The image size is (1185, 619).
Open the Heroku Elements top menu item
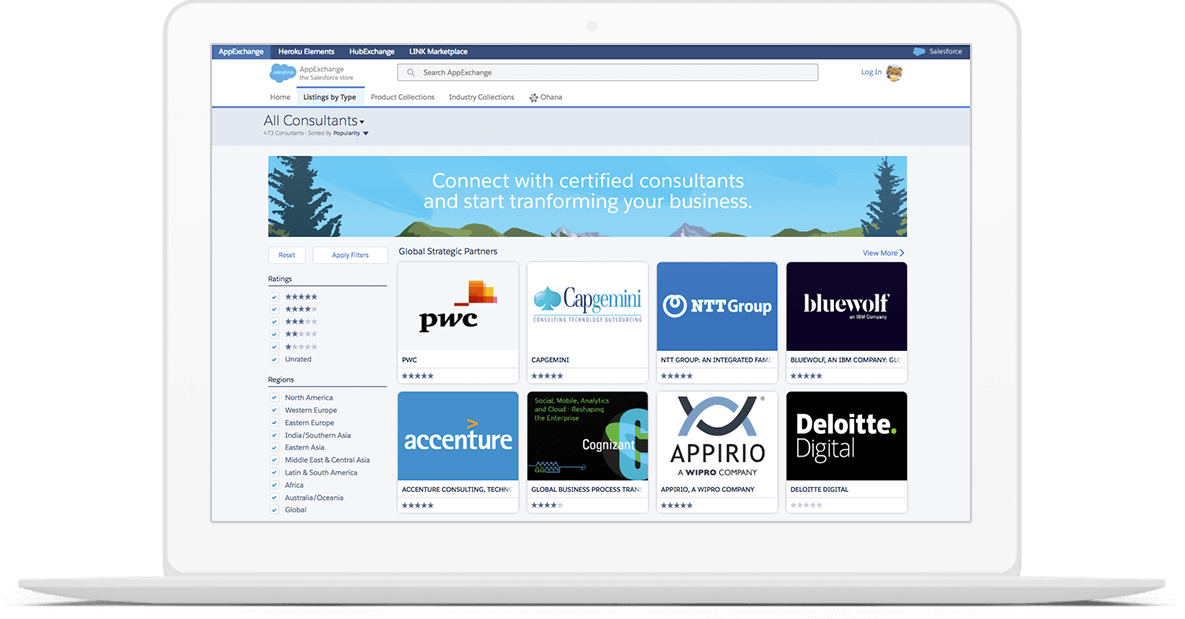(306, 52)
